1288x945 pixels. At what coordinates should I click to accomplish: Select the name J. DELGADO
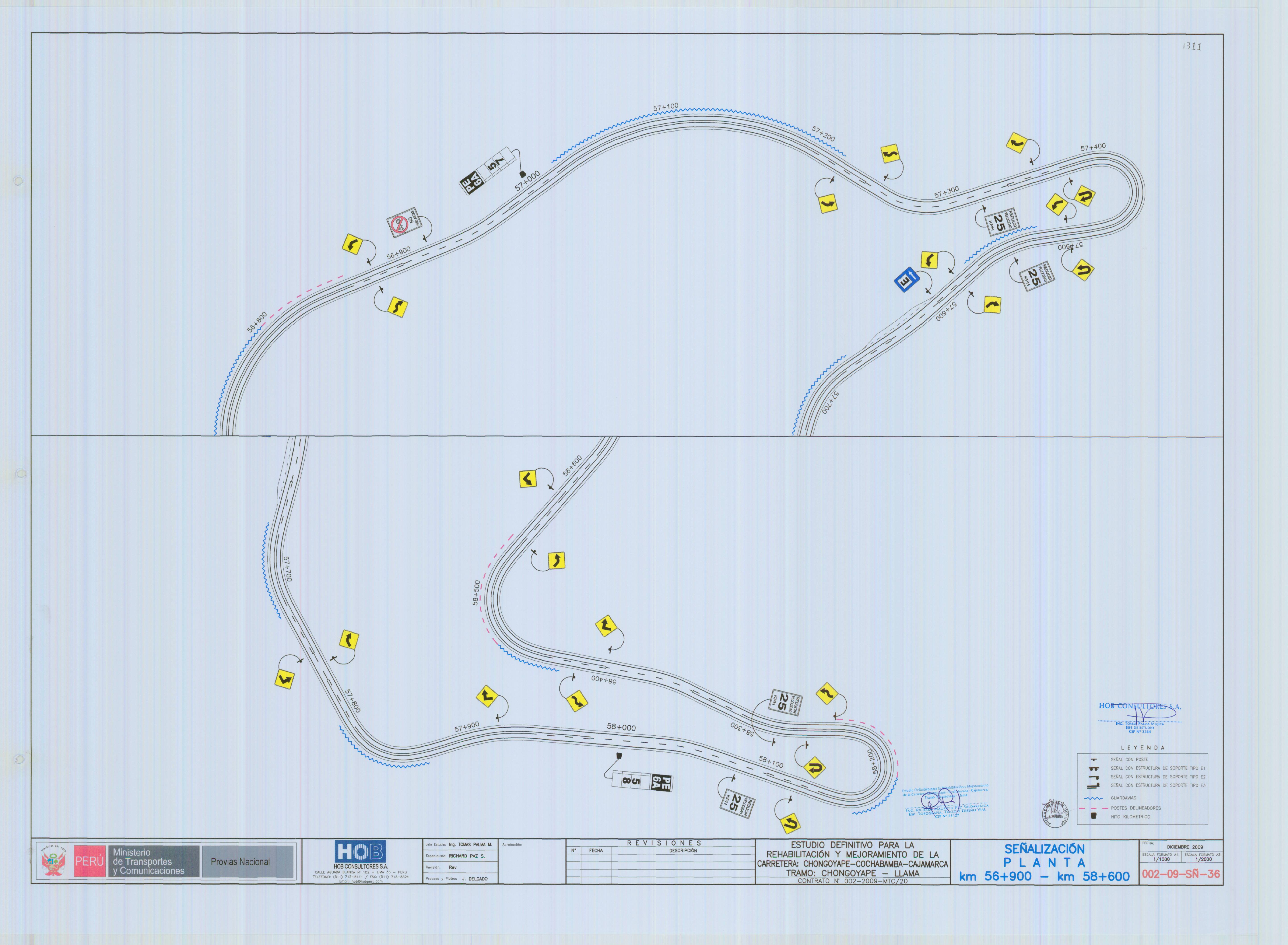coord(475,879)
